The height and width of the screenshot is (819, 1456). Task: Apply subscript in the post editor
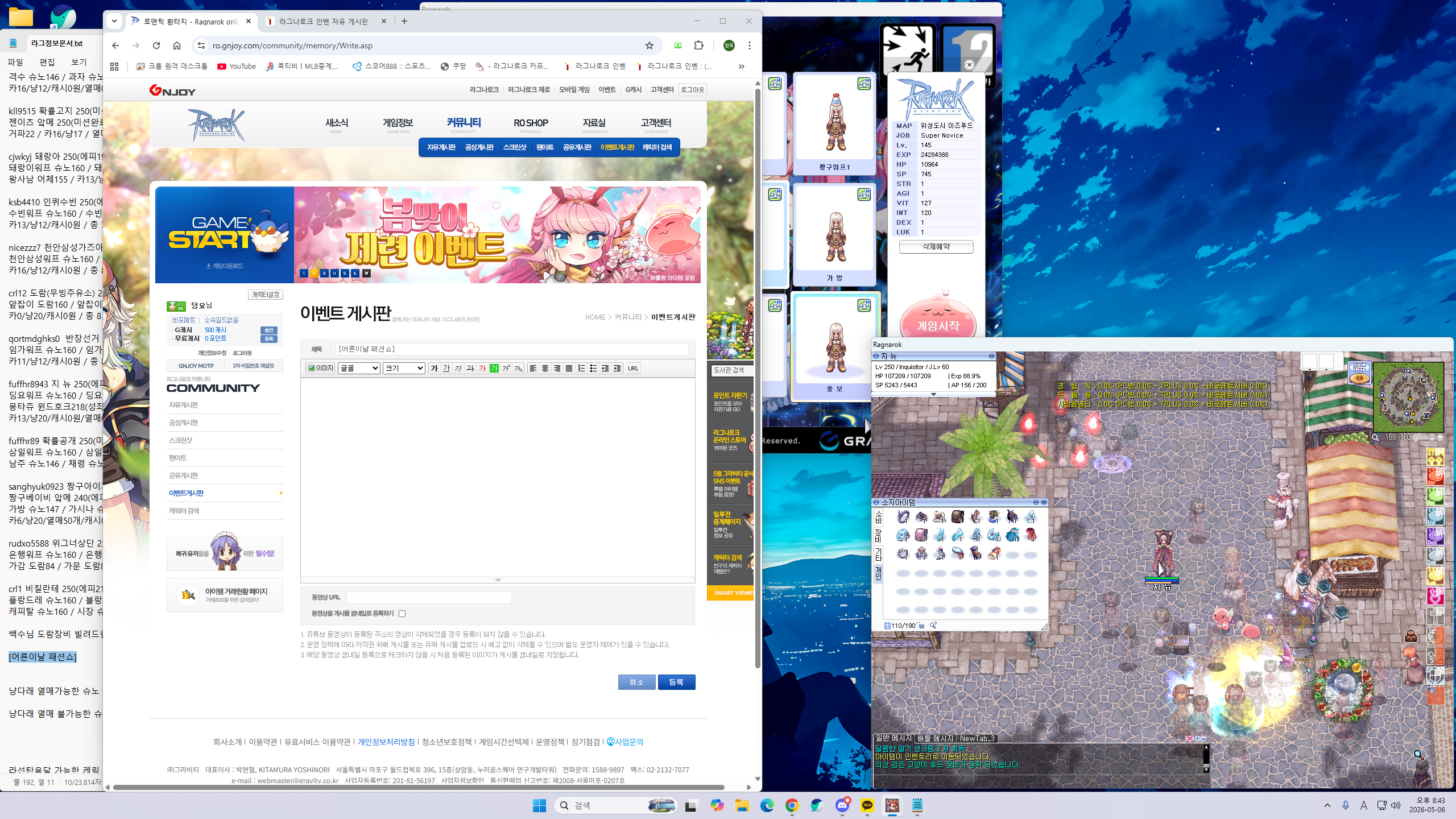click(518, 369)
